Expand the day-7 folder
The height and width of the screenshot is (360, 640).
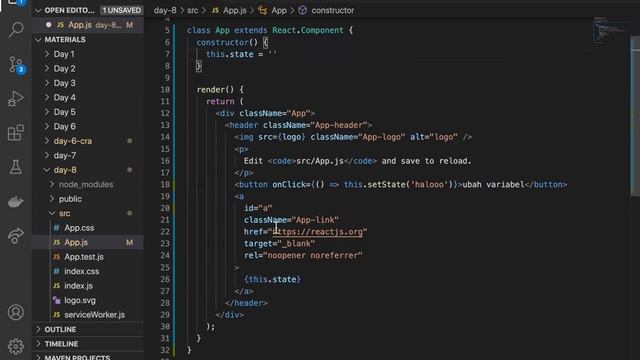(47, 156)
